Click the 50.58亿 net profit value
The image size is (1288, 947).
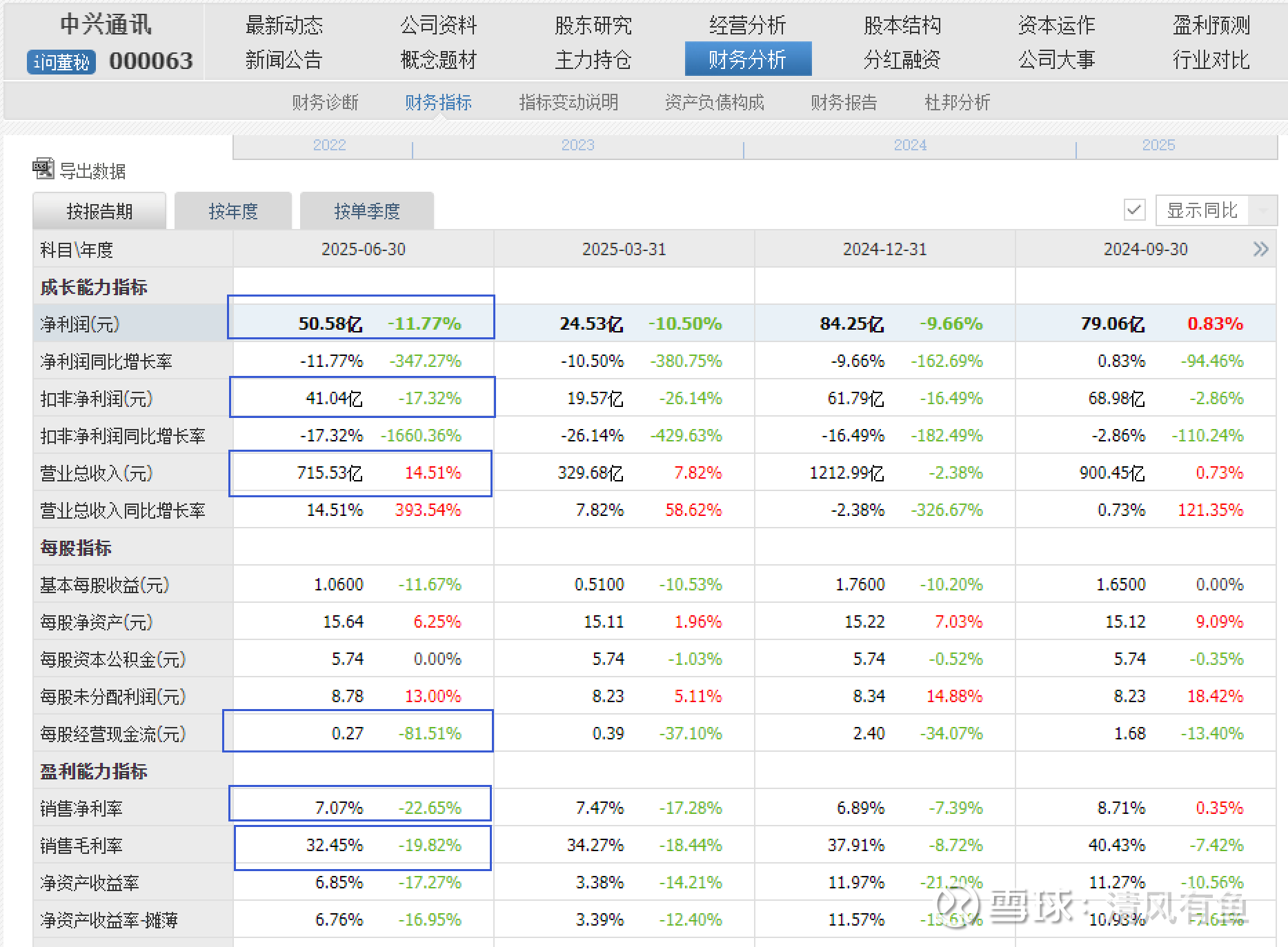[330, 323]
